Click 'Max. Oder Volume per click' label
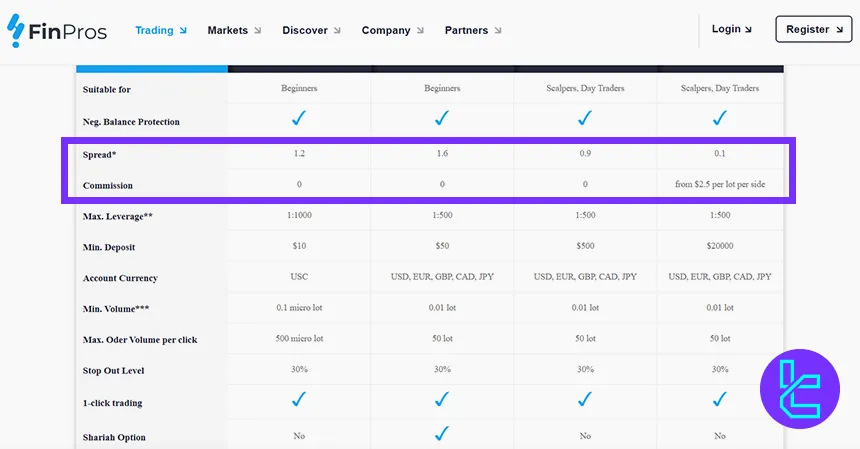The width and height of the screenshot is (860, 449). [x=140, y=340]
